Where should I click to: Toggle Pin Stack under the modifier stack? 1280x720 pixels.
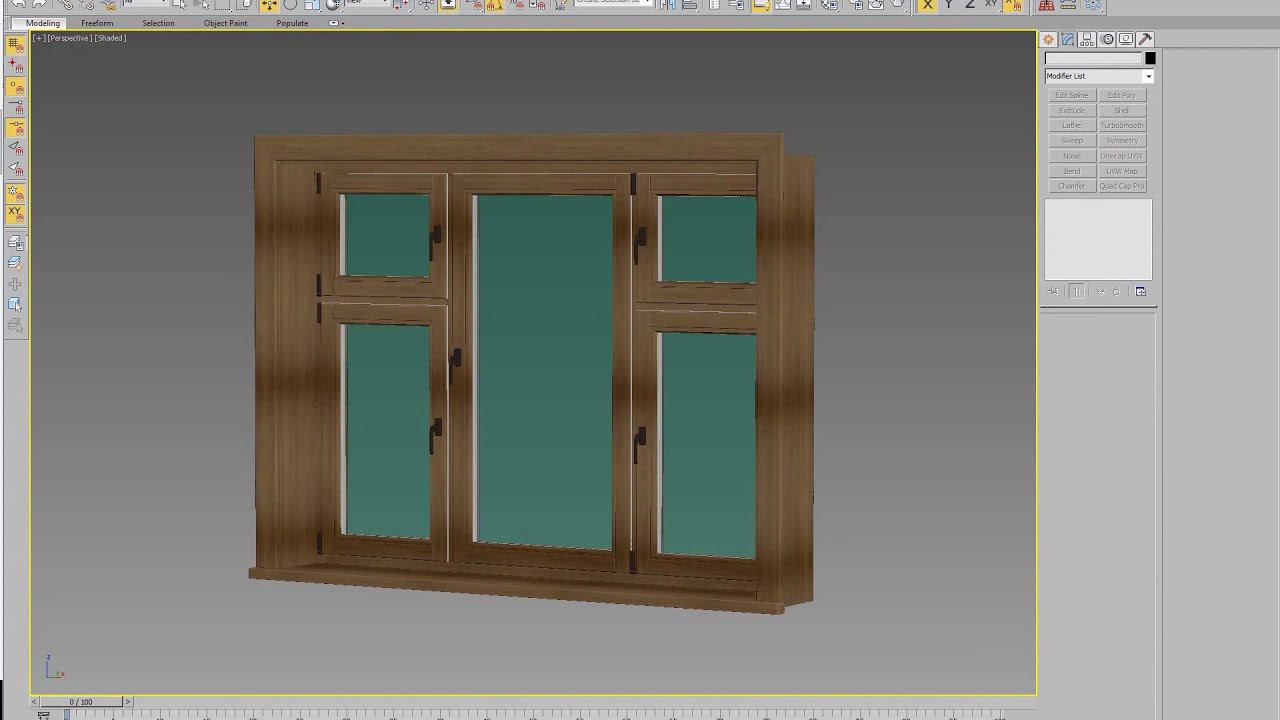[x=1053, y=292]
